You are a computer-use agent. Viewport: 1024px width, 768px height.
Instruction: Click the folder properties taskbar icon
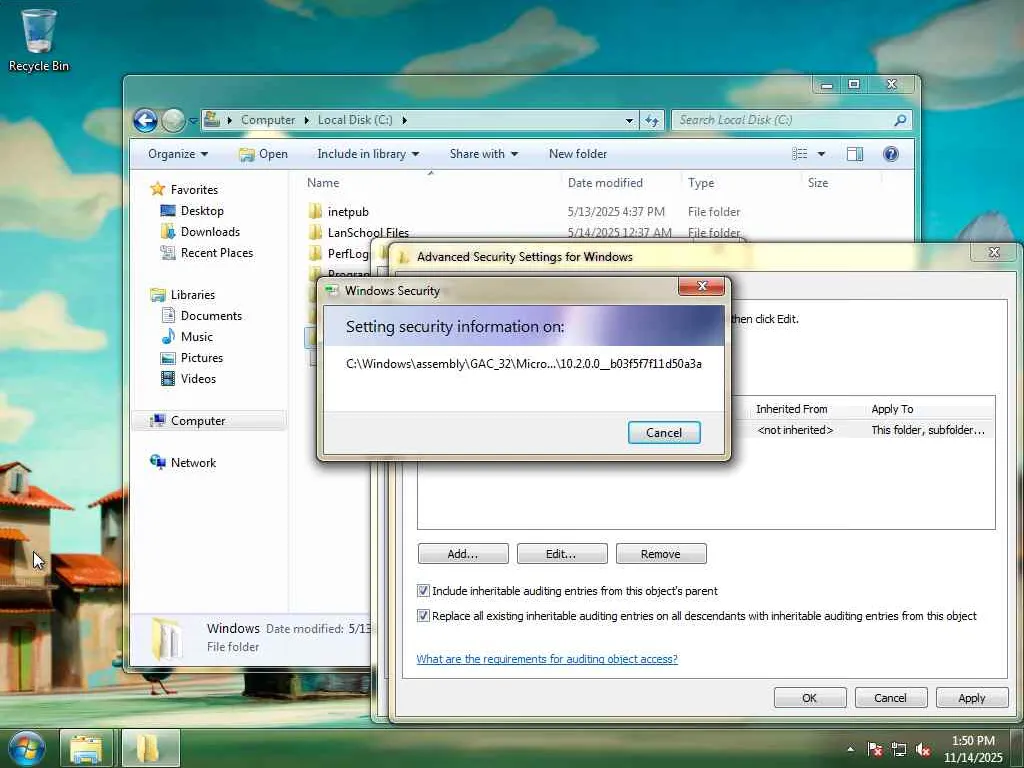coord(150,748)
